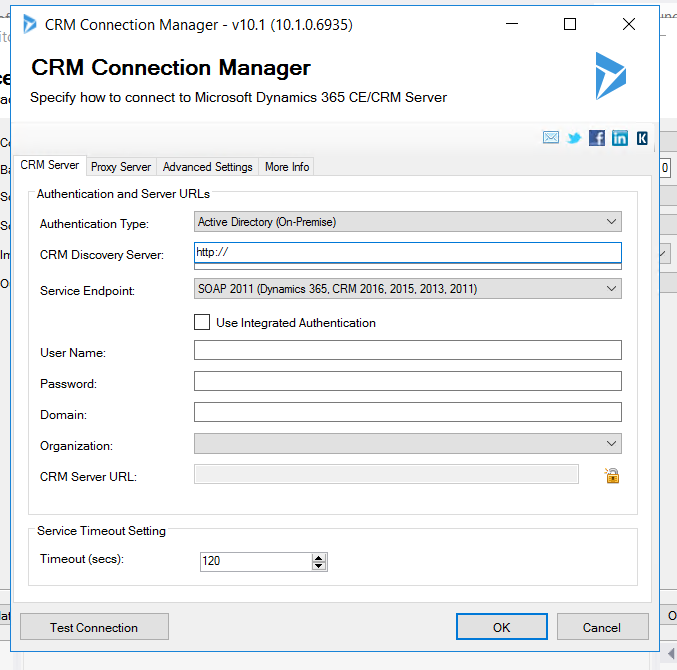Click the lock icon beside CRM Server URL

tap(612, 475)
